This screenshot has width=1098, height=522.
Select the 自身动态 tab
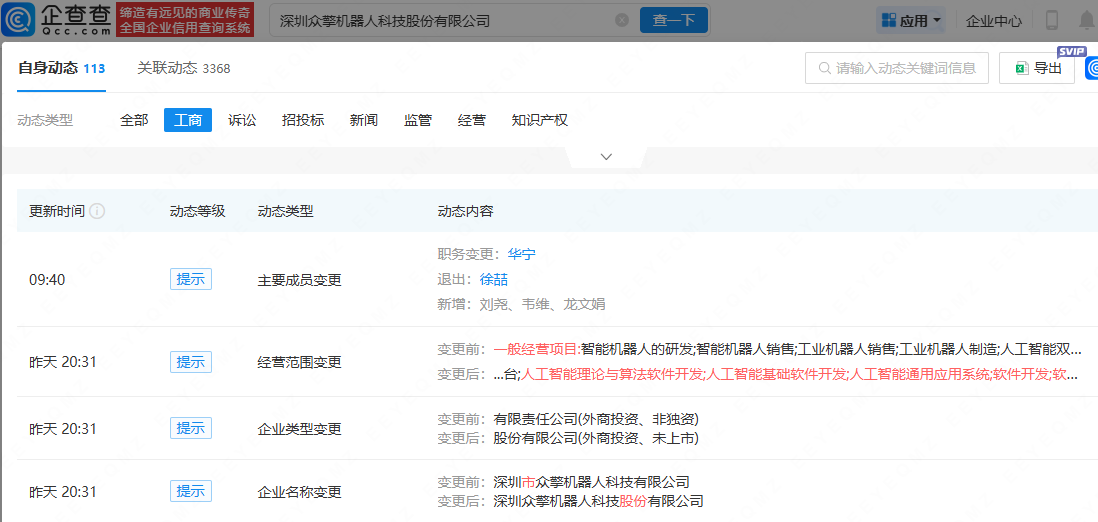[61, 68]
